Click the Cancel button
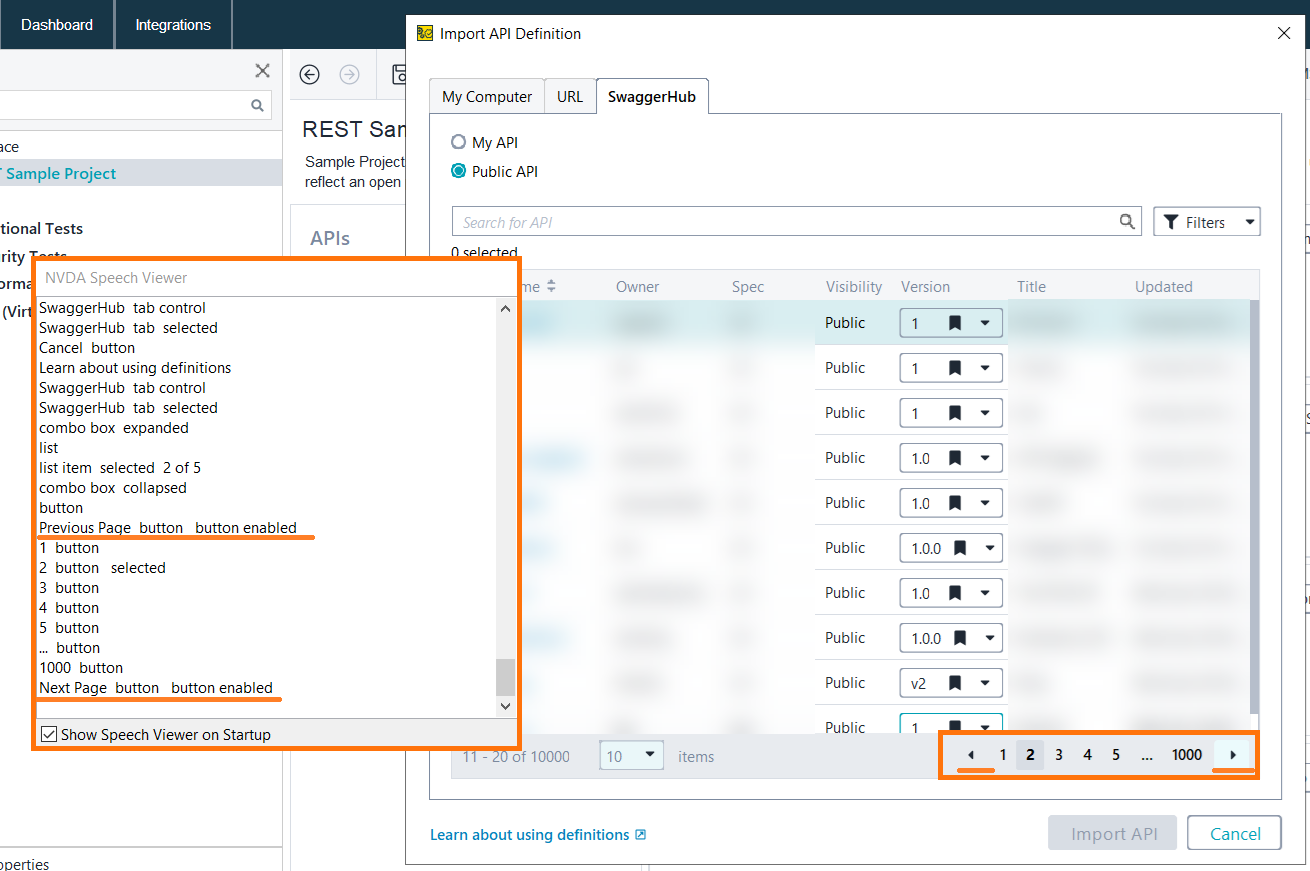Image resolution: width=1310 pixels, height=871 pixels. (1234, 834)
